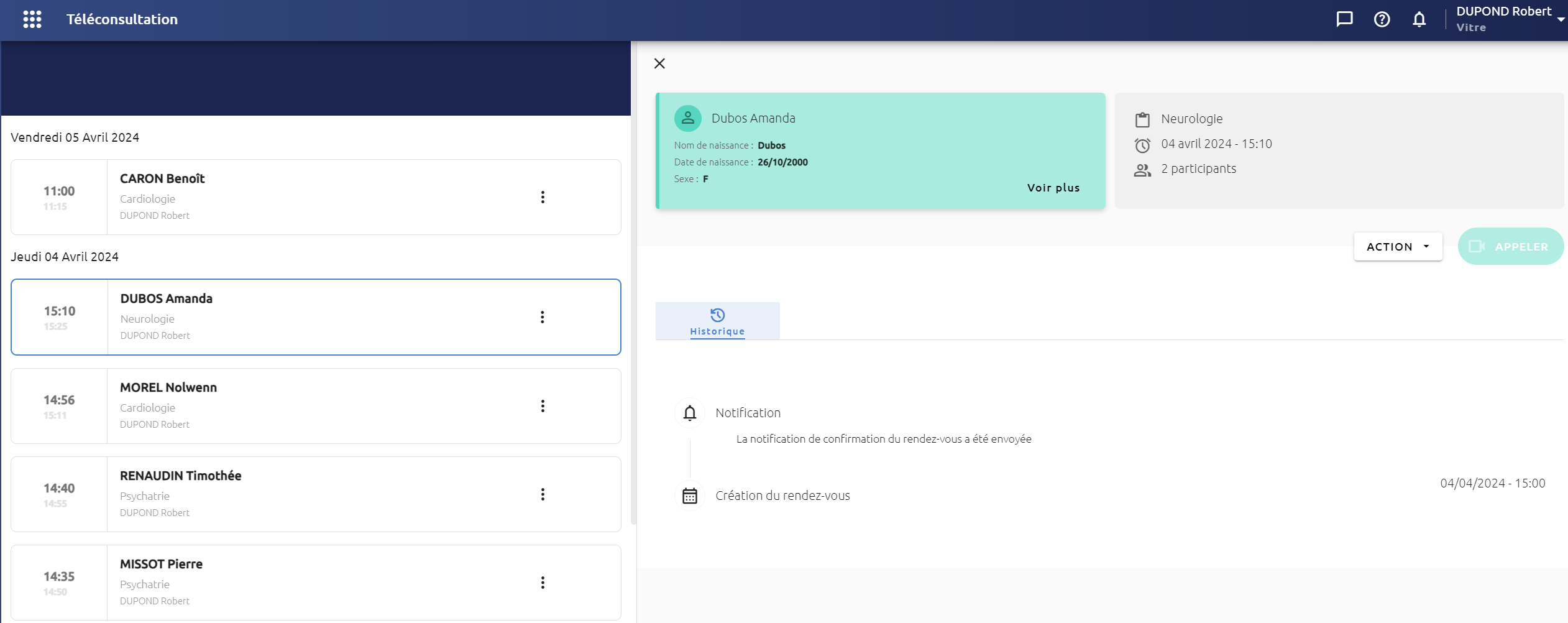1568x623 pixels.
Task: Open the chat messages icon
Action: 1344,19
